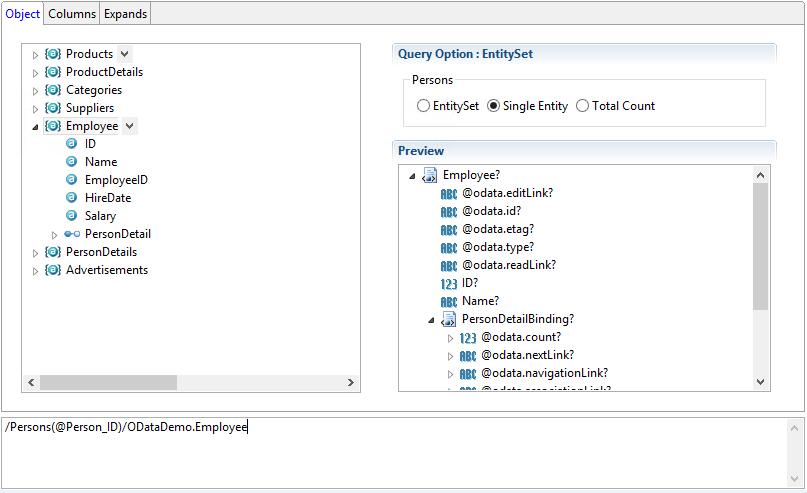Click the ABC icon beside @odata.editLink?

(x=448, y=194)
